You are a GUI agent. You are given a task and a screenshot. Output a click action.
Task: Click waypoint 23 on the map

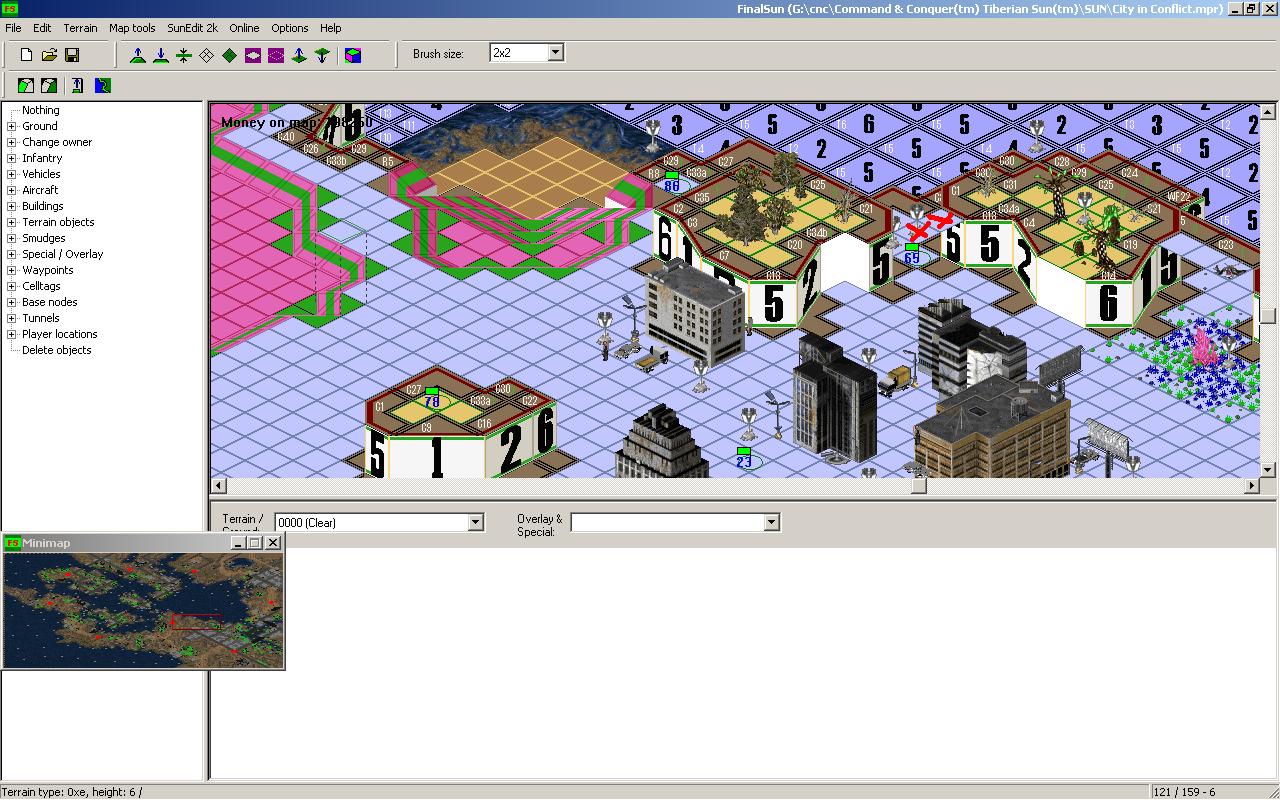pyautogui.click(x=744, y=458)
